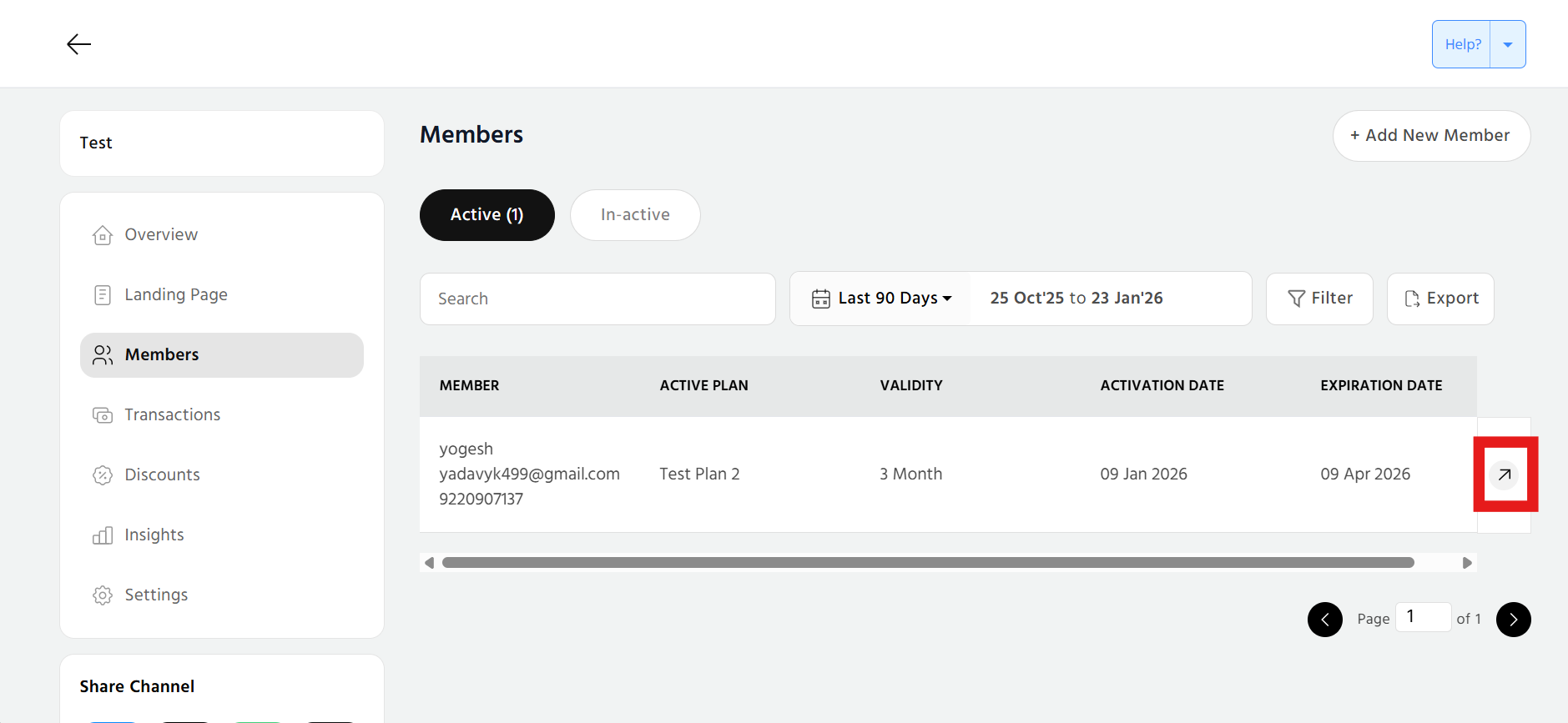The width and height of the screenshot is (1568, 723).
Task: Open Transactions section in sidebar
Action: click(172, 415)
